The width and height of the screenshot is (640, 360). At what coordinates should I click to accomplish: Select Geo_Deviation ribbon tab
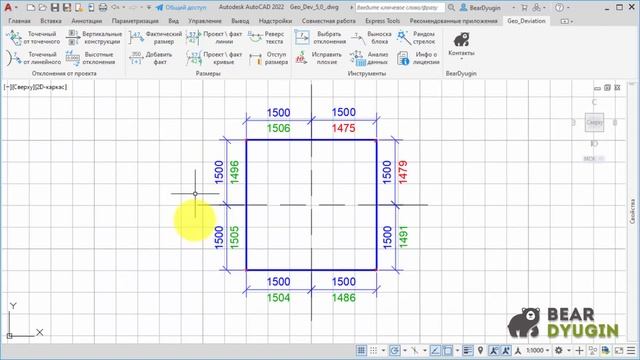(526, 21)
